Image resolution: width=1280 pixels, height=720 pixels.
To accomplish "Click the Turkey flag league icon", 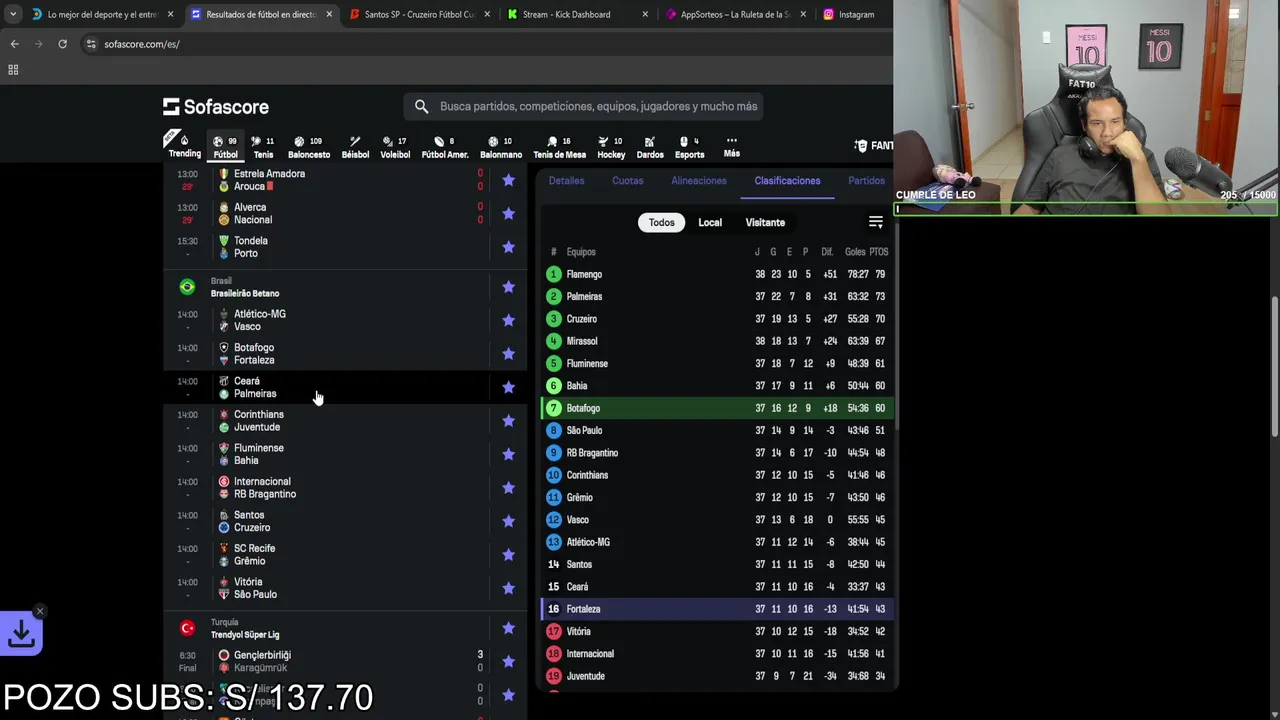I will (x=187, y=628).
